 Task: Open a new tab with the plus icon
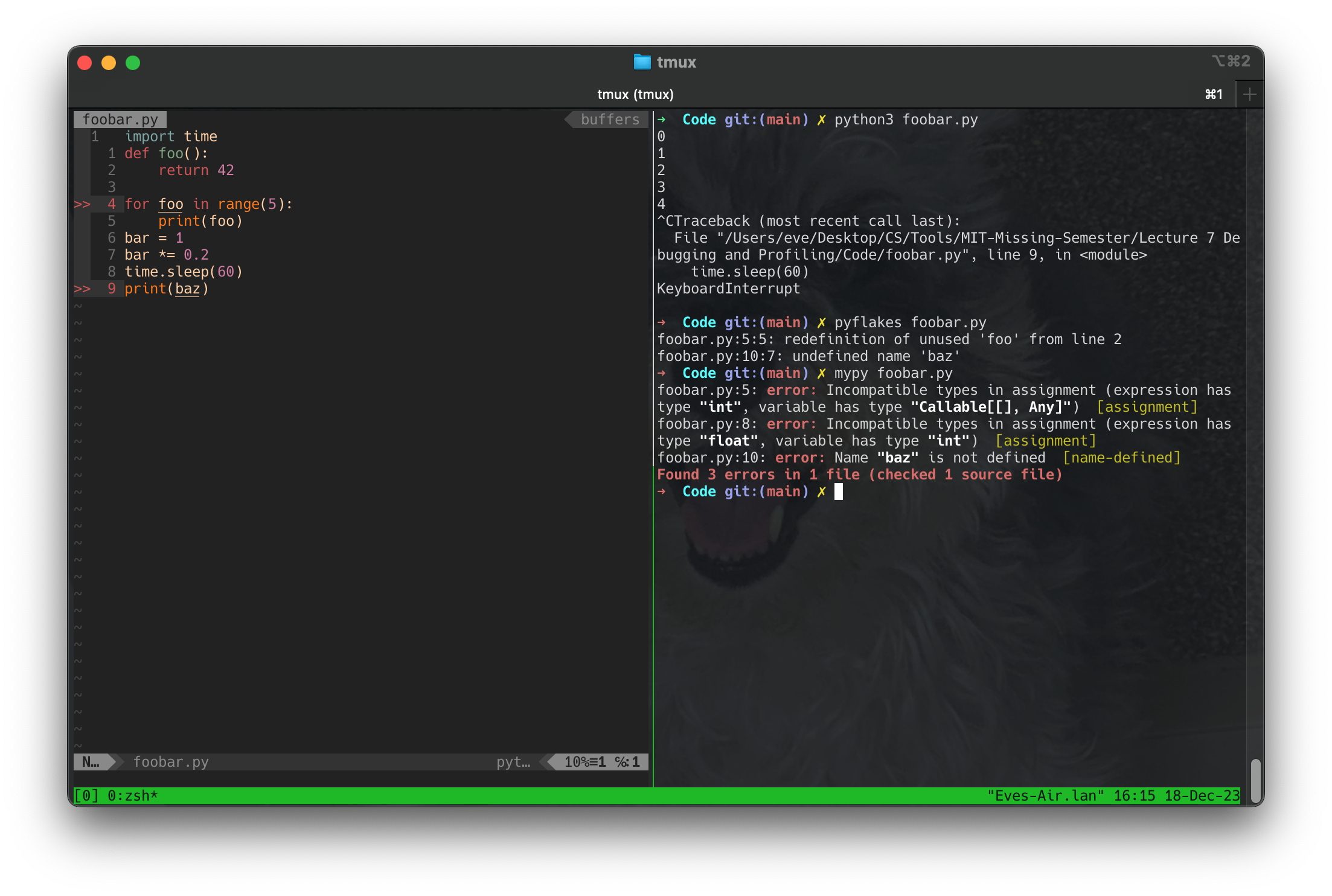click(1250, 94)
